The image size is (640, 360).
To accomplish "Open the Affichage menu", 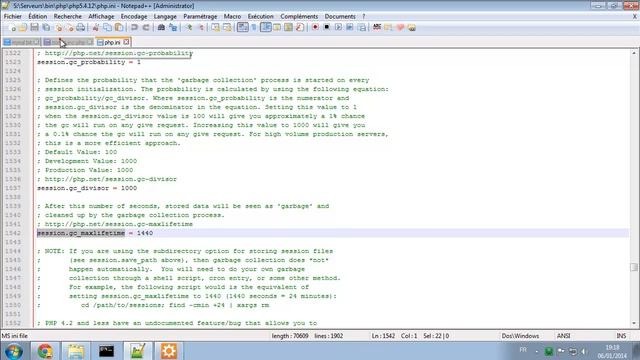I will 101,16.
